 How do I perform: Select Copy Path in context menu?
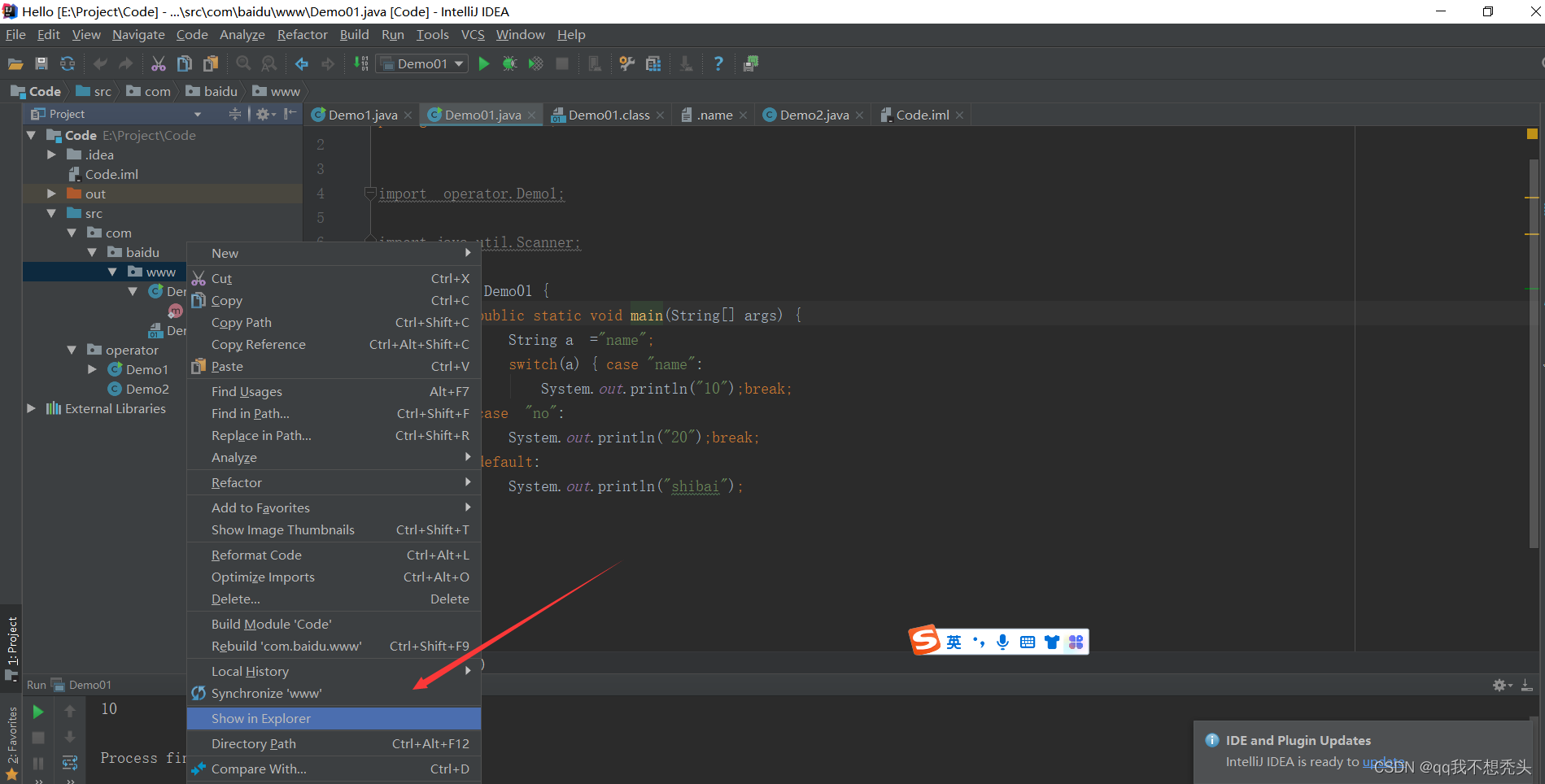[x=334, y=322]
